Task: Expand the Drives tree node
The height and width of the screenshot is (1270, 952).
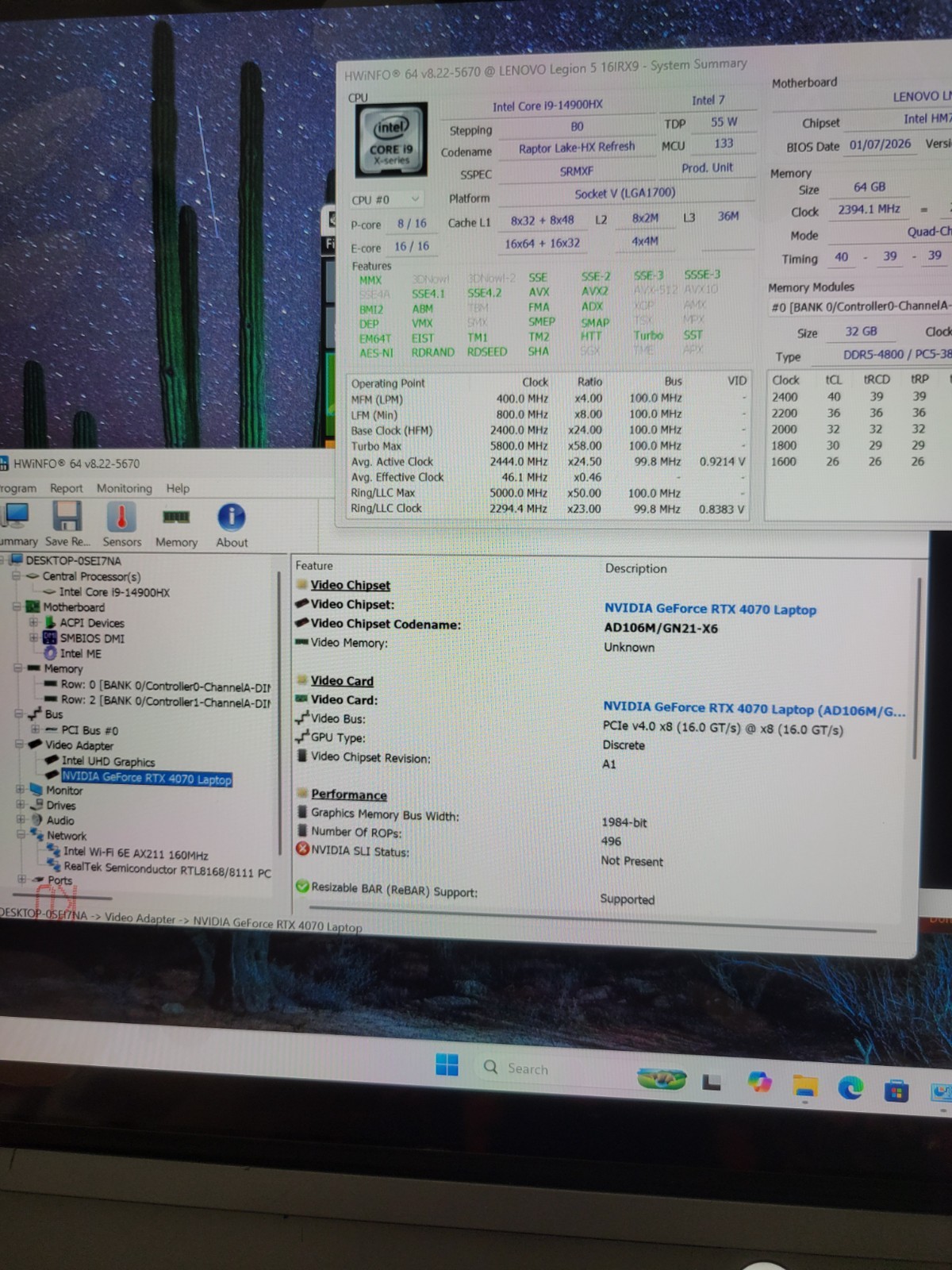Action: [x=20, y=805]
